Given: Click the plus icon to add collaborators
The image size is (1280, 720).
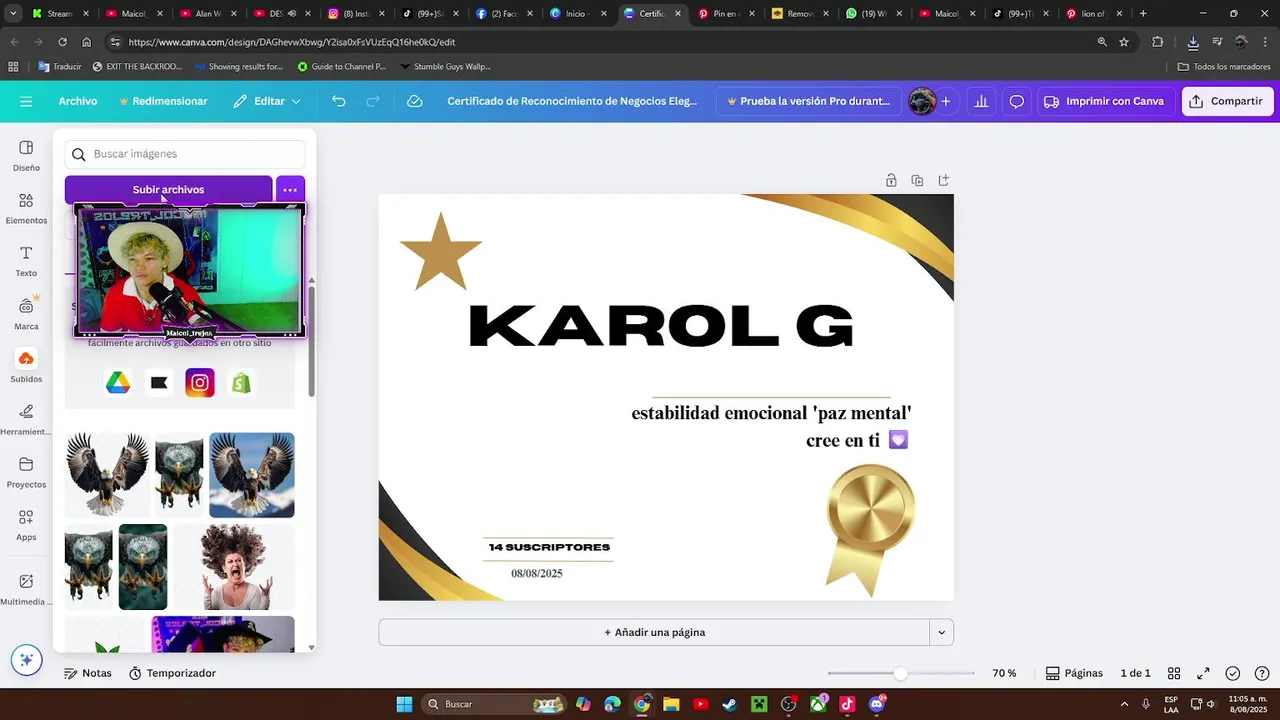Looking at the screenshot, I should coord(945,101).
